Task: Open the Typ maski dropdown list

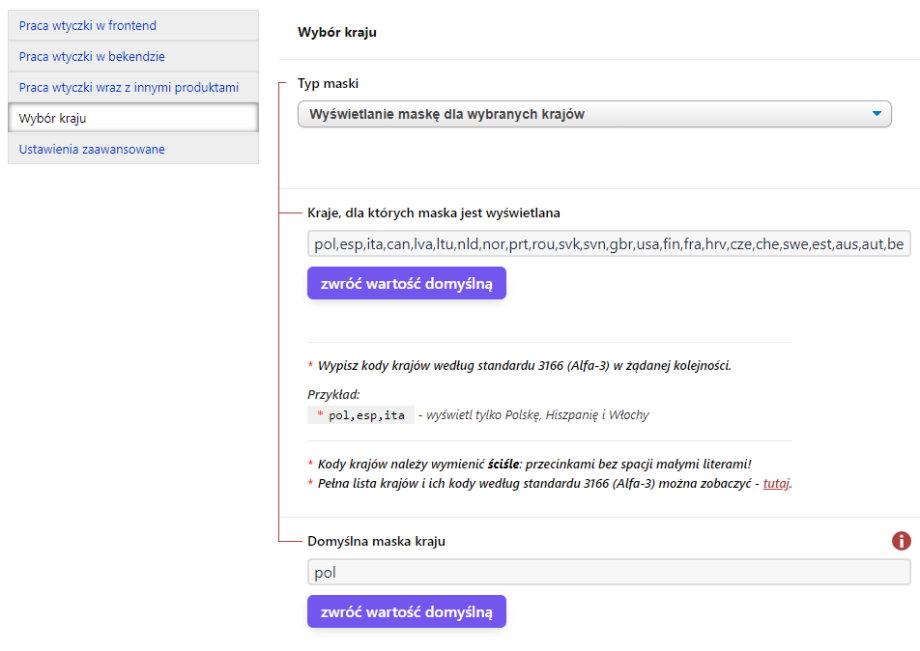Action: pyautogui.click(x=594, y=114)
